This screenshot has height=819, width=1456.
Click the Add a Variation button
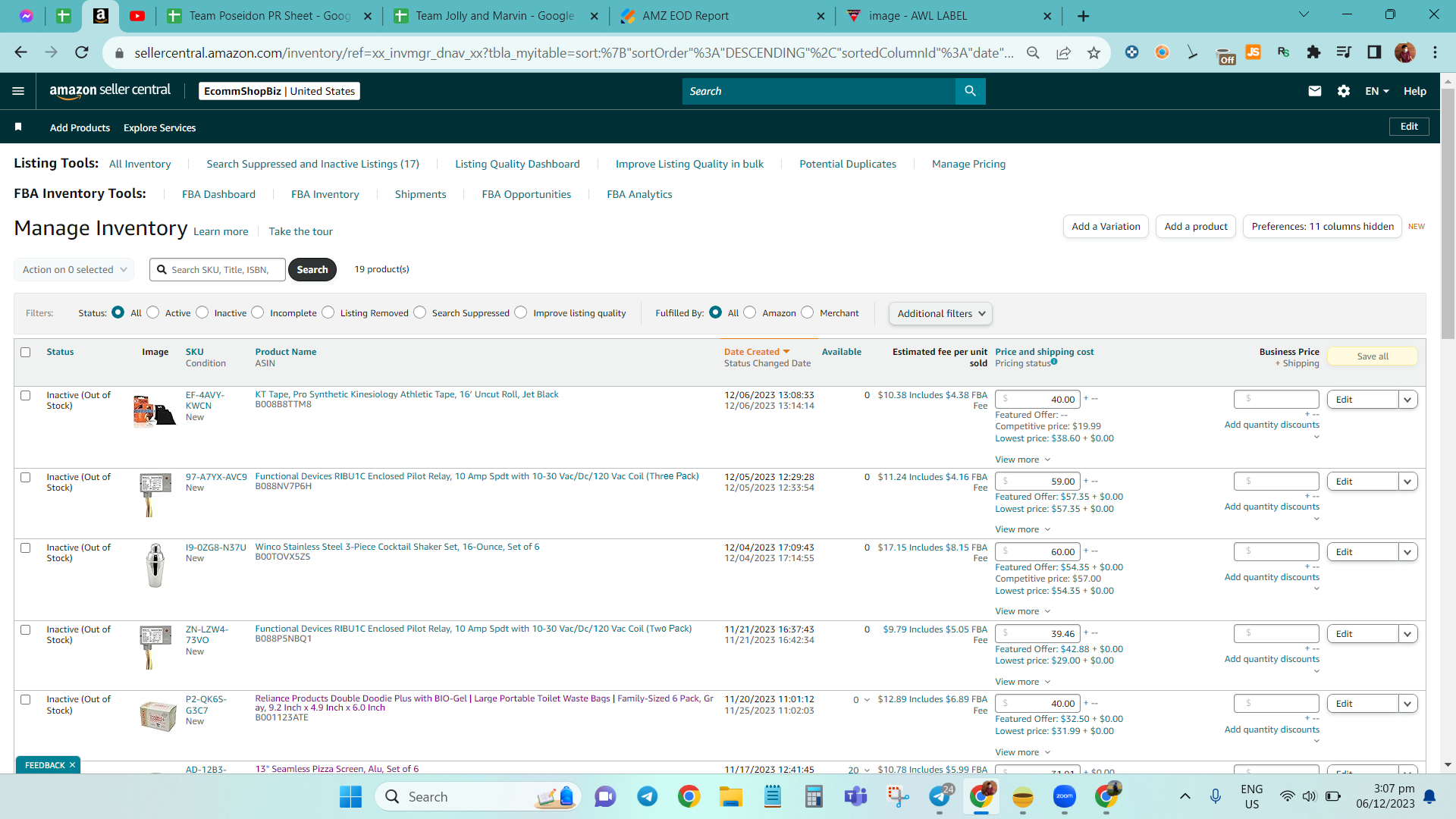1106,226
